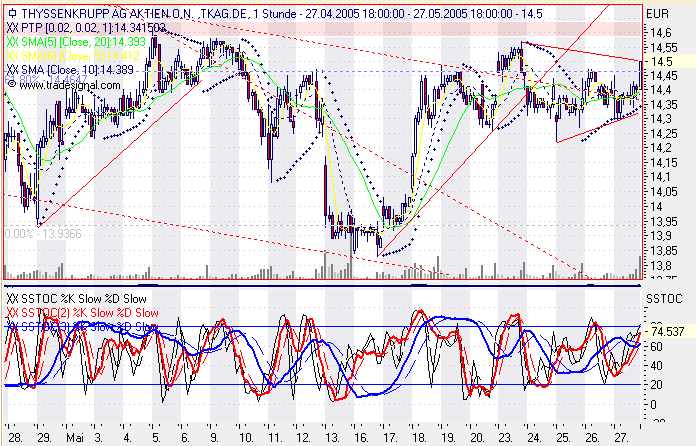
Task: Select the XX PTP [0.02, 0.02, 1] legend entry
Action: click(86, 28)
